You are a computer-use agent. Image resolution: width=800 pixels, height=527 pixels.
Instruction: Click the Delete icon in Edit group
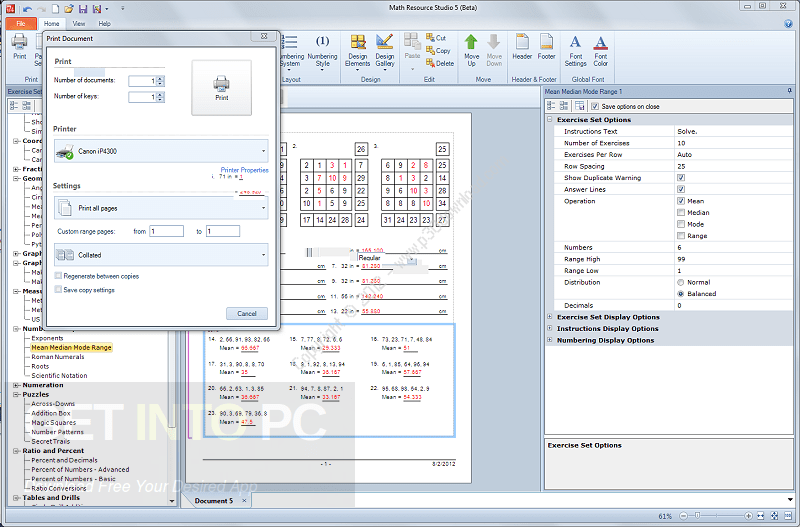pyautogui.click(x=430, y=63)
